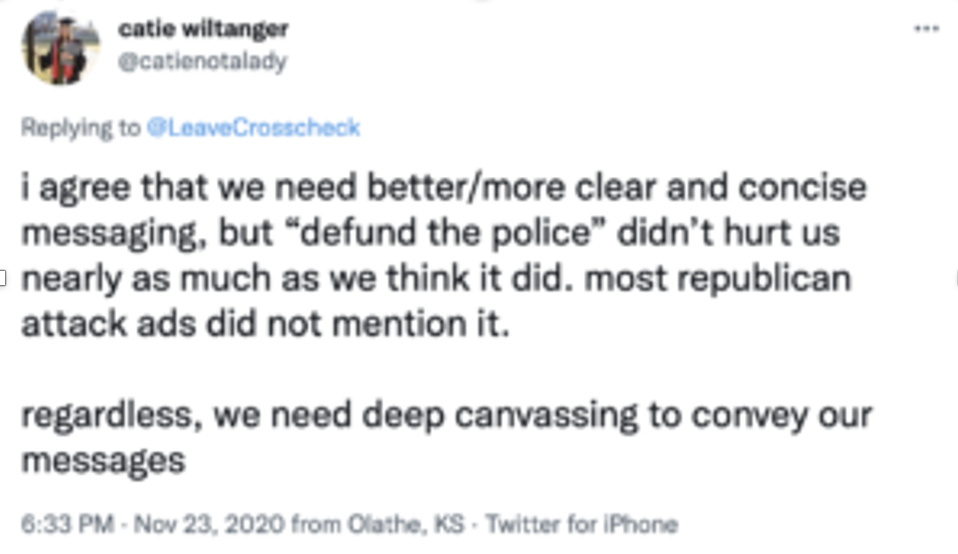Click the Twitter for iPhone source label
This screenshot has height=554, width=958.
point(581,524)
